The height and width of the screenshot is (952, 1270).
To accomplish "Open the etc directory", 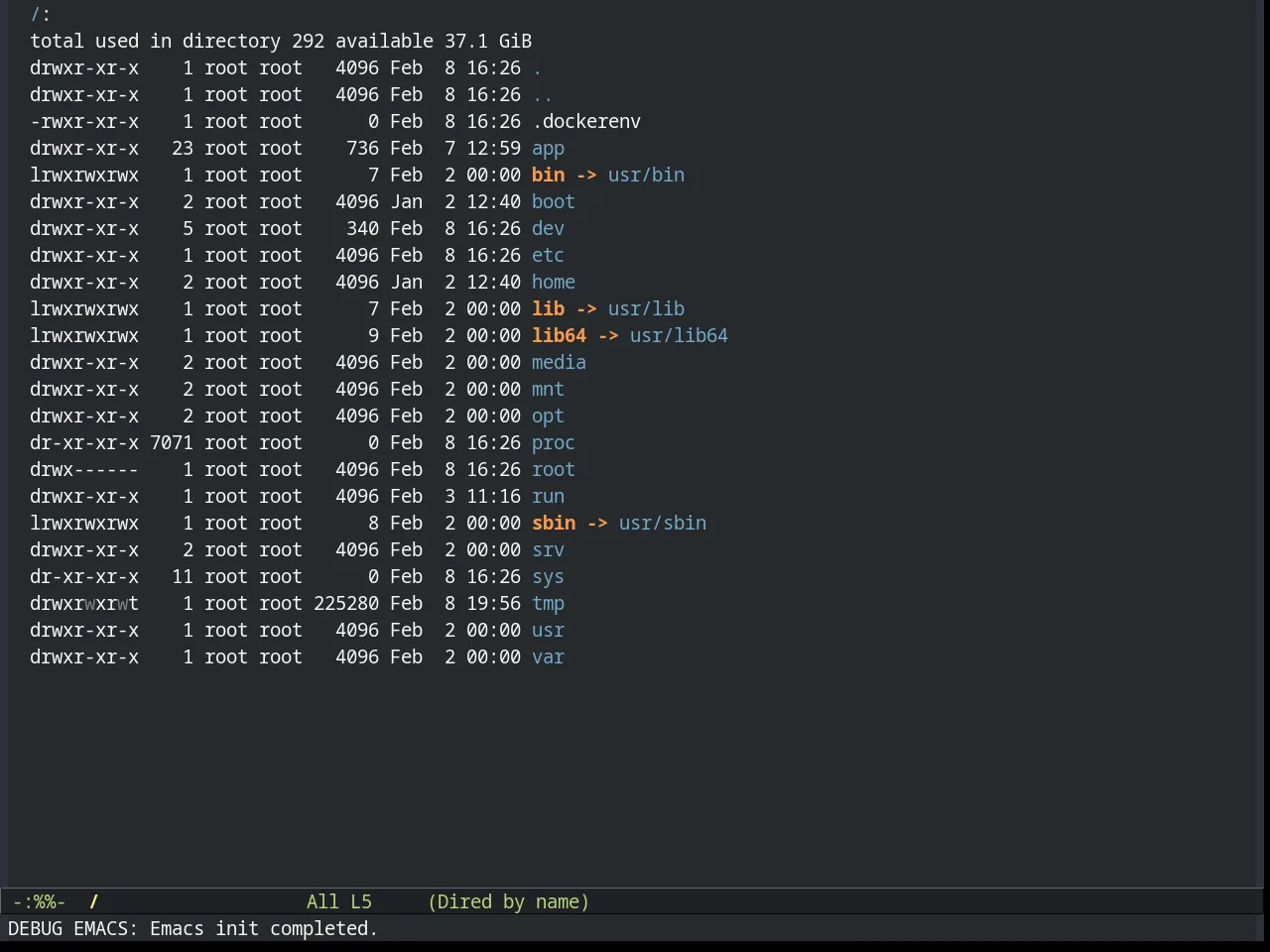I will click(548, 256).
